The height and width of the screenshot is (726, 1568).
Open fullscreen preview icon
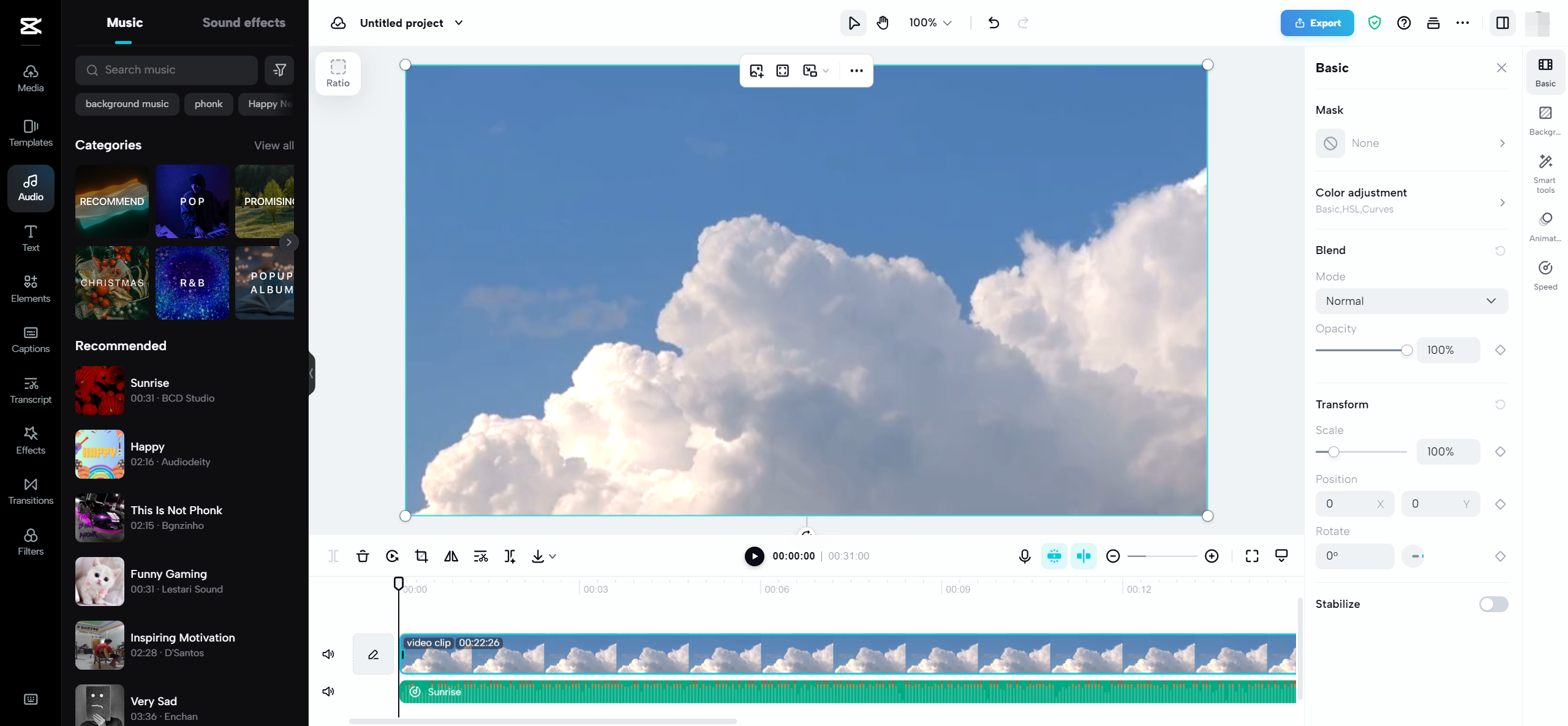1252,556
